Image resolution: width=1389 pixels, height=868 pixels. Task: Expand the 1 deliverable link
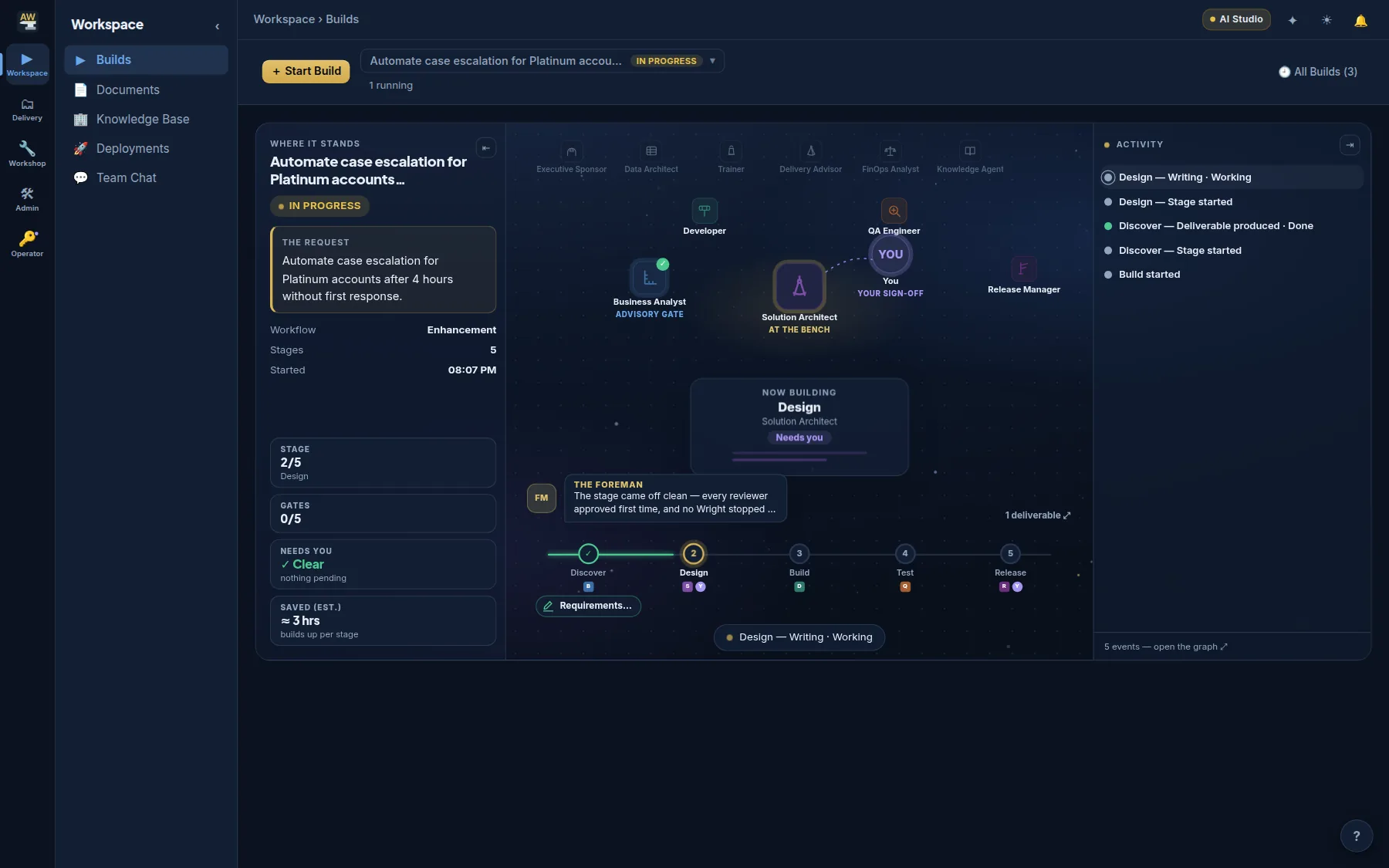click(1038, 515)
